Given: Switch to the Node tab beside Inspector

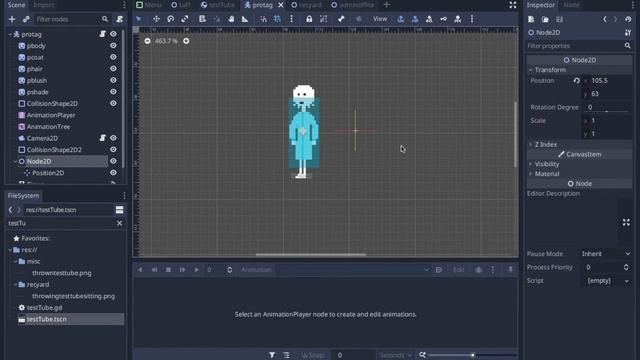Looking at the screenshot, I should point(571,5).
